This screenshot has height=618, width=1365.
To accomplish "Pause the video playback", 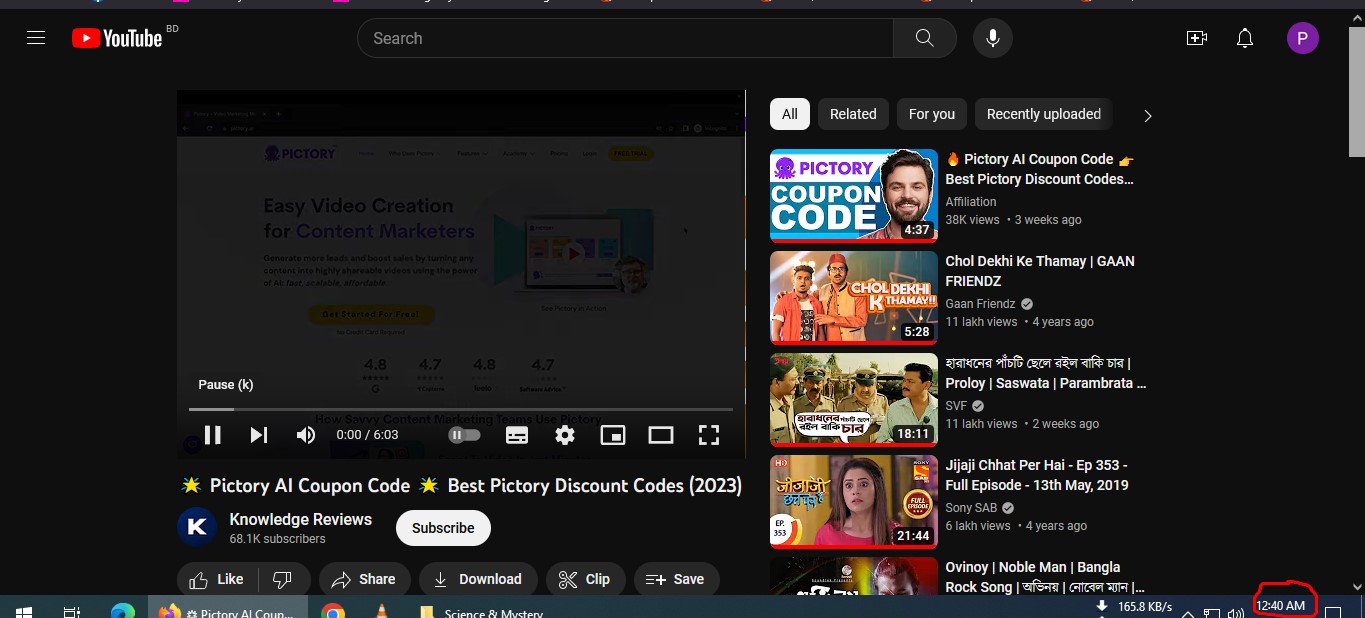I will [x=212, y=435].
